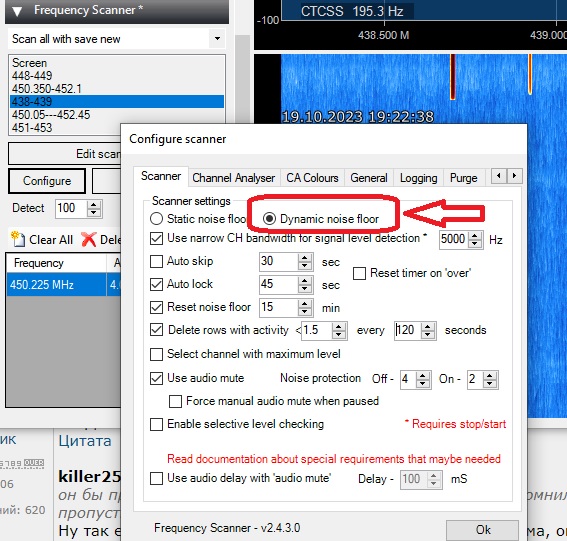This screenshot has height=541, width=567.
Task: Uncheck Use audio mute option
Action: [x=156, y=378]
